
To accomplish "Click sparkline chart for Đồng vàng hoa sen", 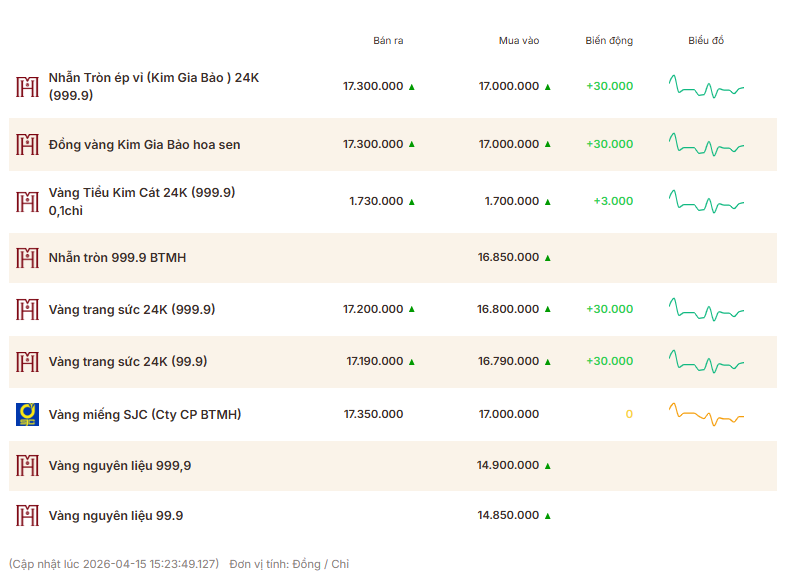I will point(706,144).
